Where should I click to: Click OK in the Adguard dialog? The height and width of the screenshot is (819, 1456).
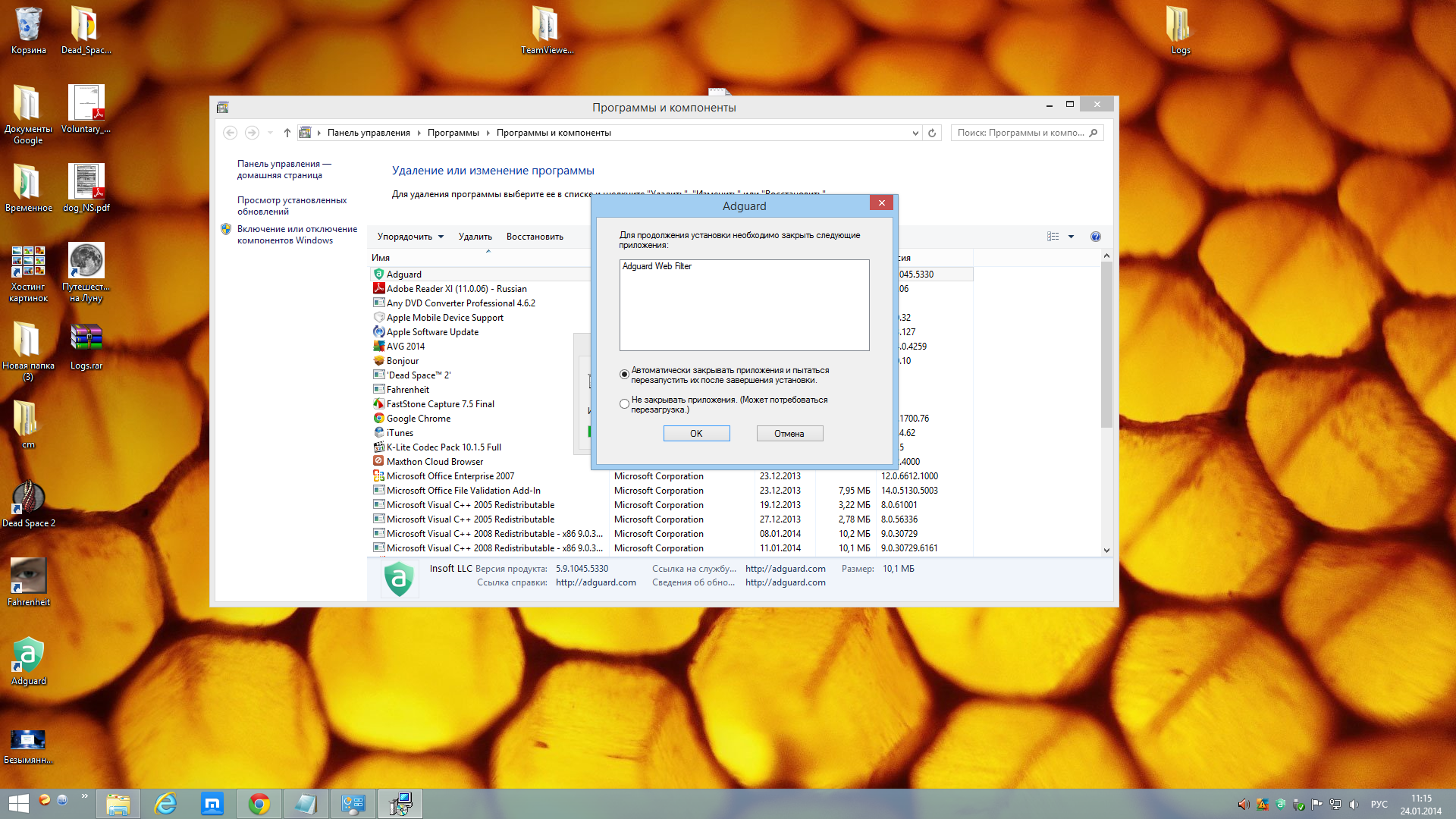pos(696,434)
